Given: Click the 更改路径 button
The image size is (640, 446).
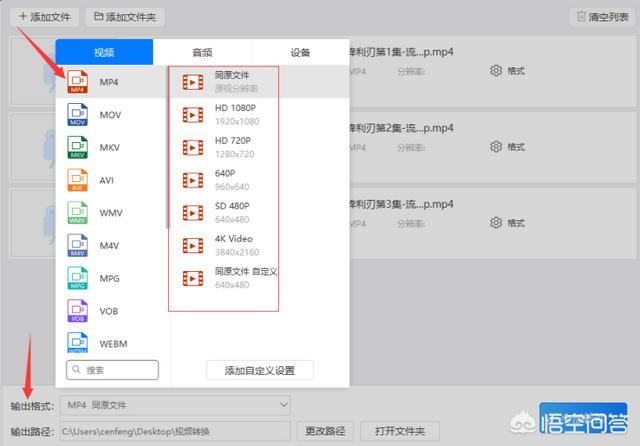Looking at the screenshot, I should (x=325, y=431).
